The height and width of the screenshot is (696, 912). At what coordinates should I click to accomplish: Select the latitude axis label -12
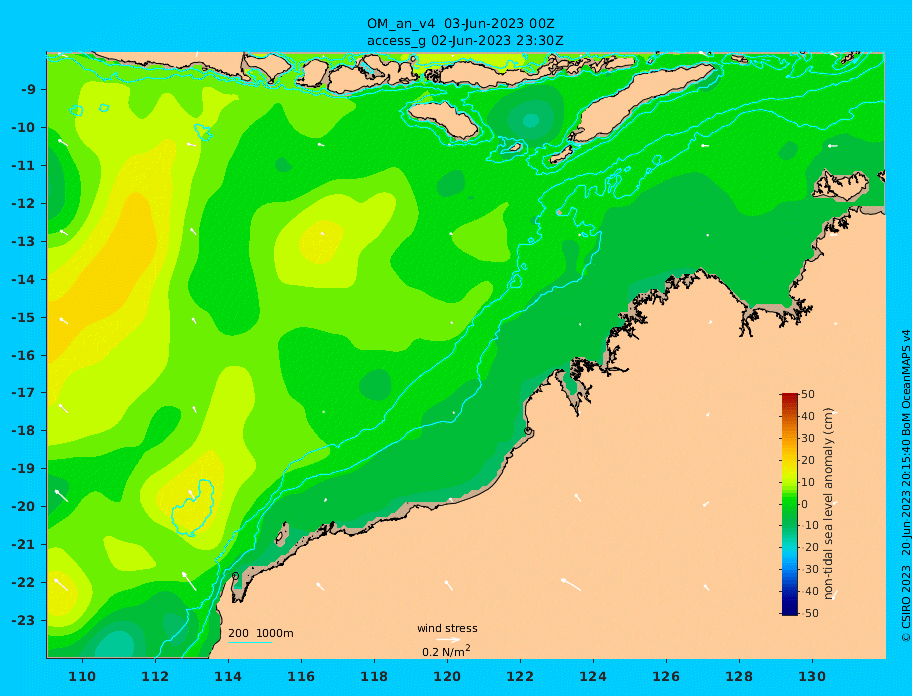[23, 204]
